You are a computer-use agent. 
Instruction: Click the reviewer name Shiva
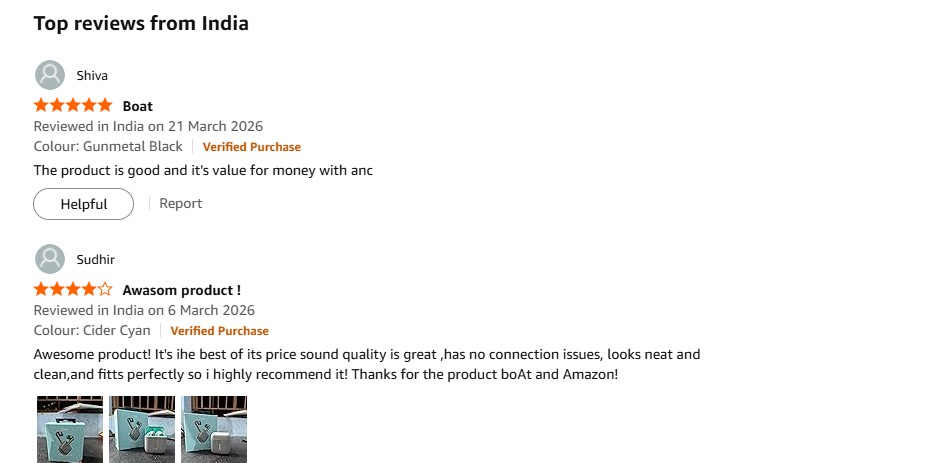[92, 75]
